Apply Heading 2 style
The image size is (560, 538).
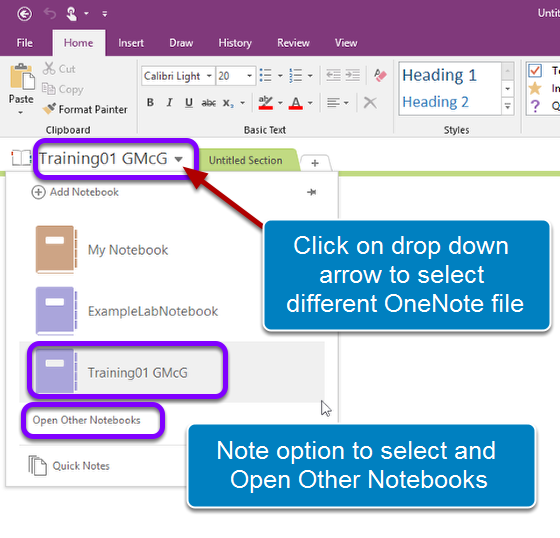(x=435, y=102)
